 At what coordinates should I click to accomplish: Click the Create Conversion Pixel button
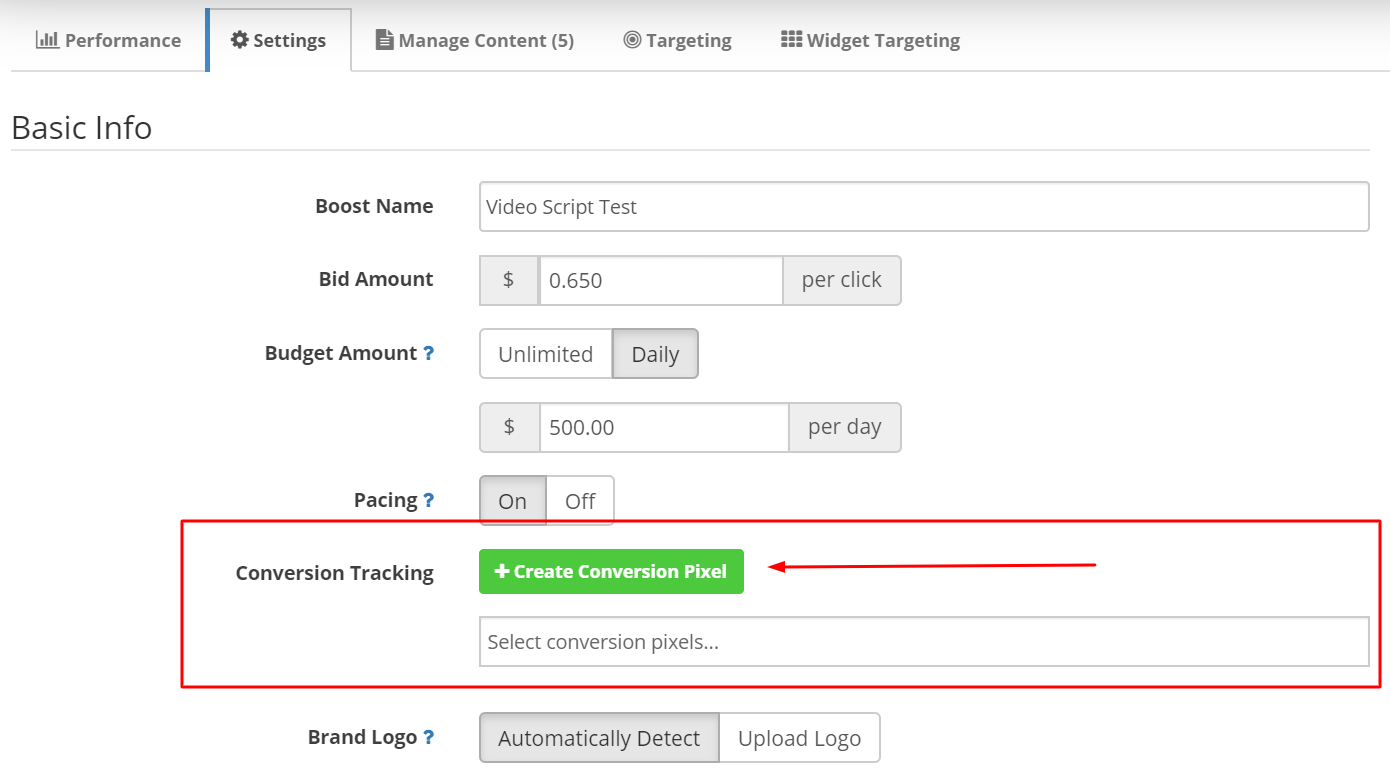pos(611,571)
